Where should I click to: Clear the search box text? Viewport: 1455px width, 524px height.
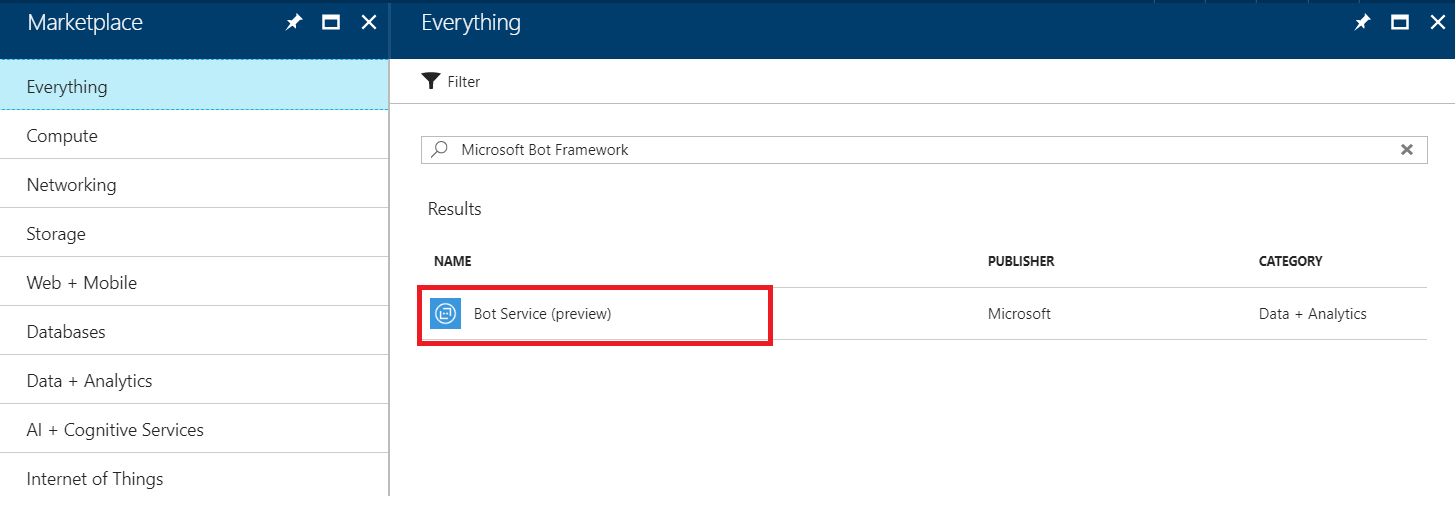[1407, 150]
